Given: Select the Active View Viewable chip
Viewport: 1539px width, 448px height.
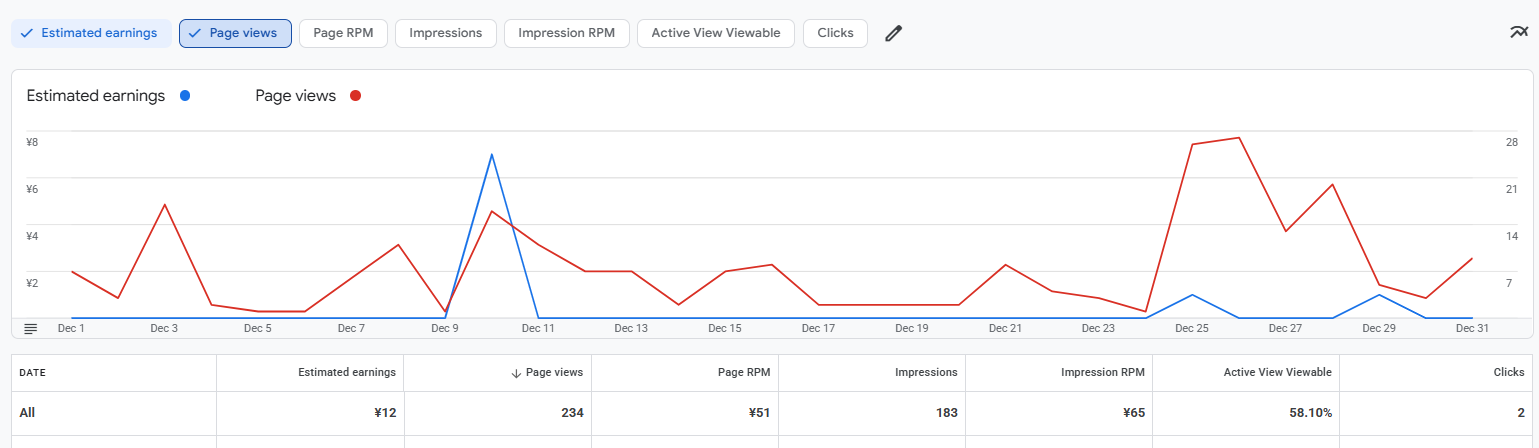Looking at the screenshot, I should [715, 33].
